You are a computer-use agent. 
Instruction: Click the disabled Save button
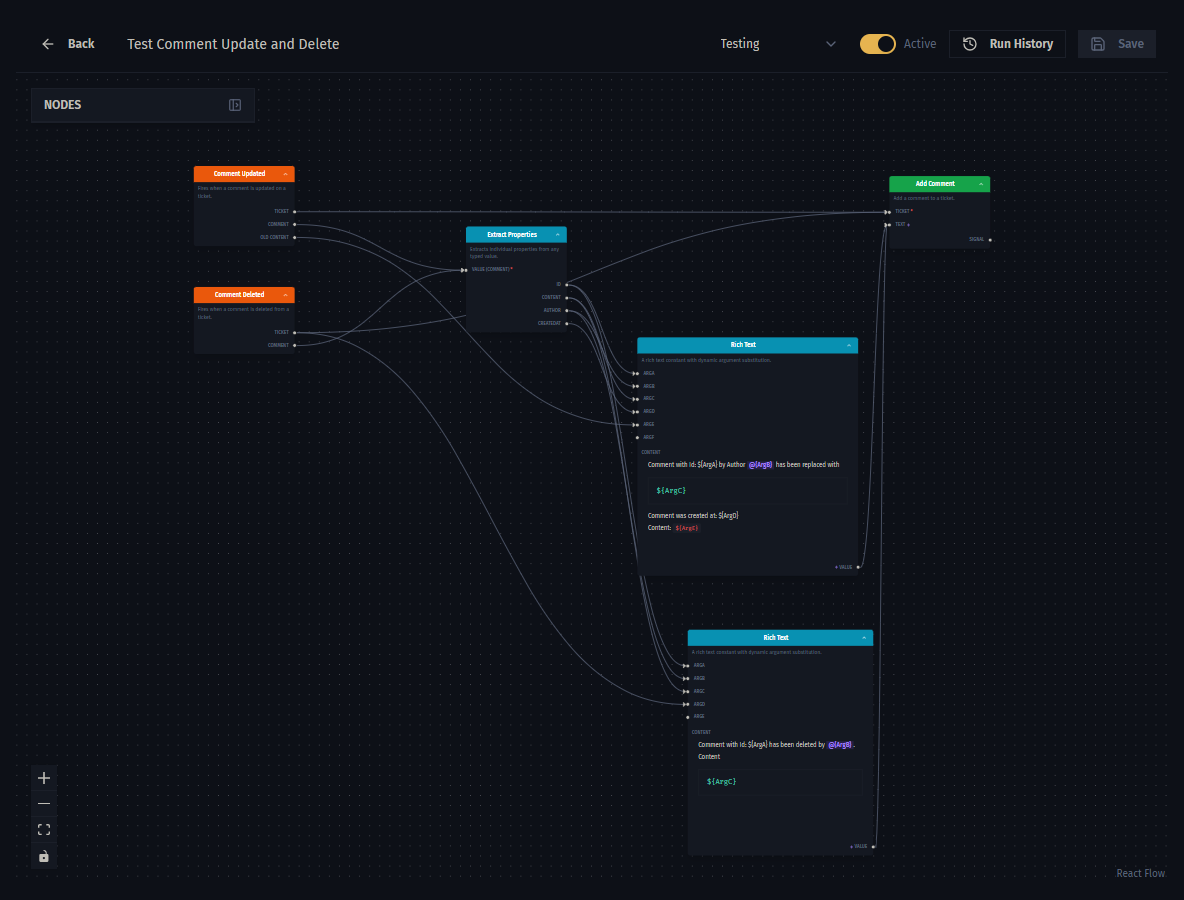point(1117,44)
